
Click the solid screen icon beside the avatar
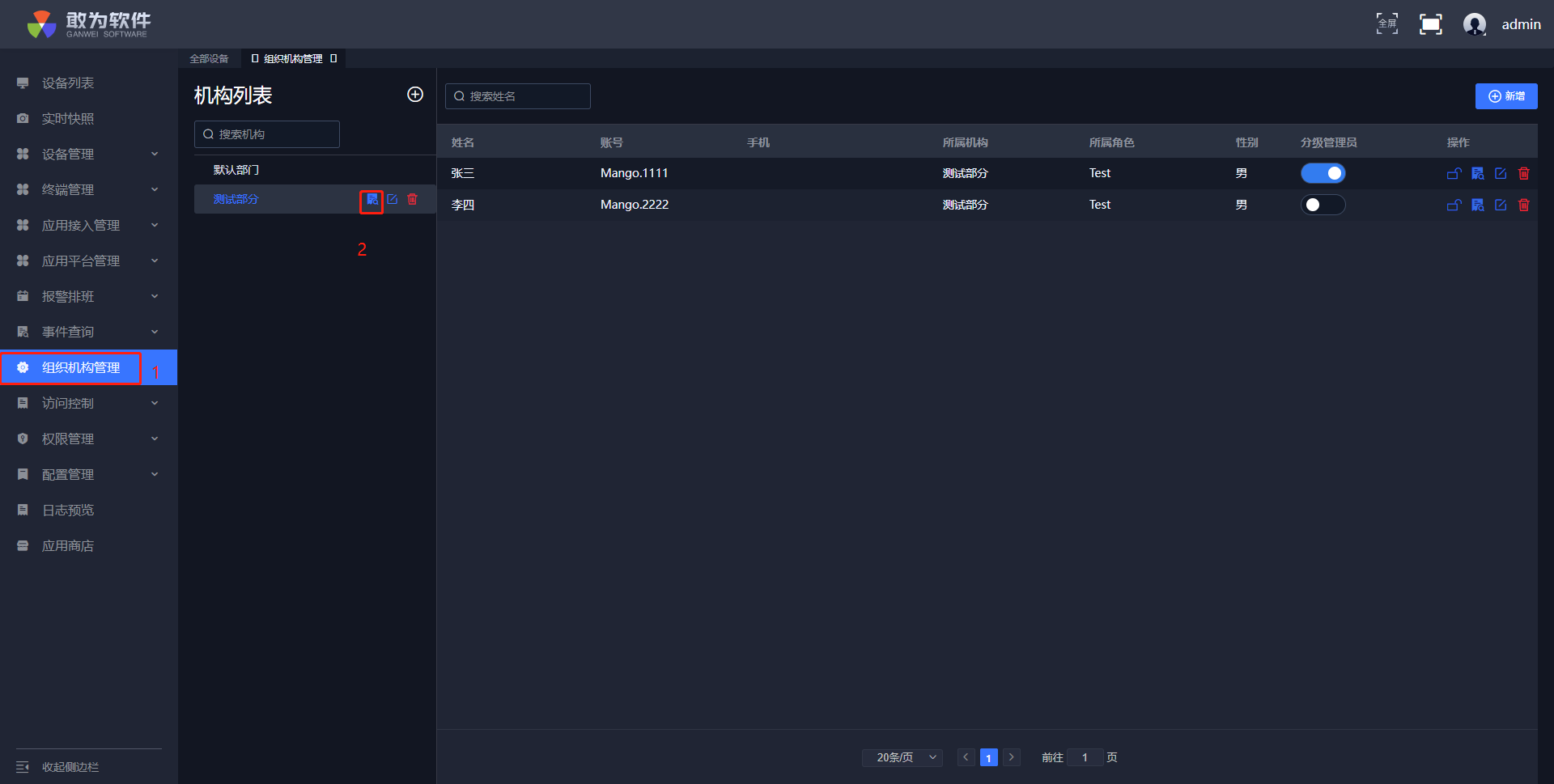click(1431, 24)
